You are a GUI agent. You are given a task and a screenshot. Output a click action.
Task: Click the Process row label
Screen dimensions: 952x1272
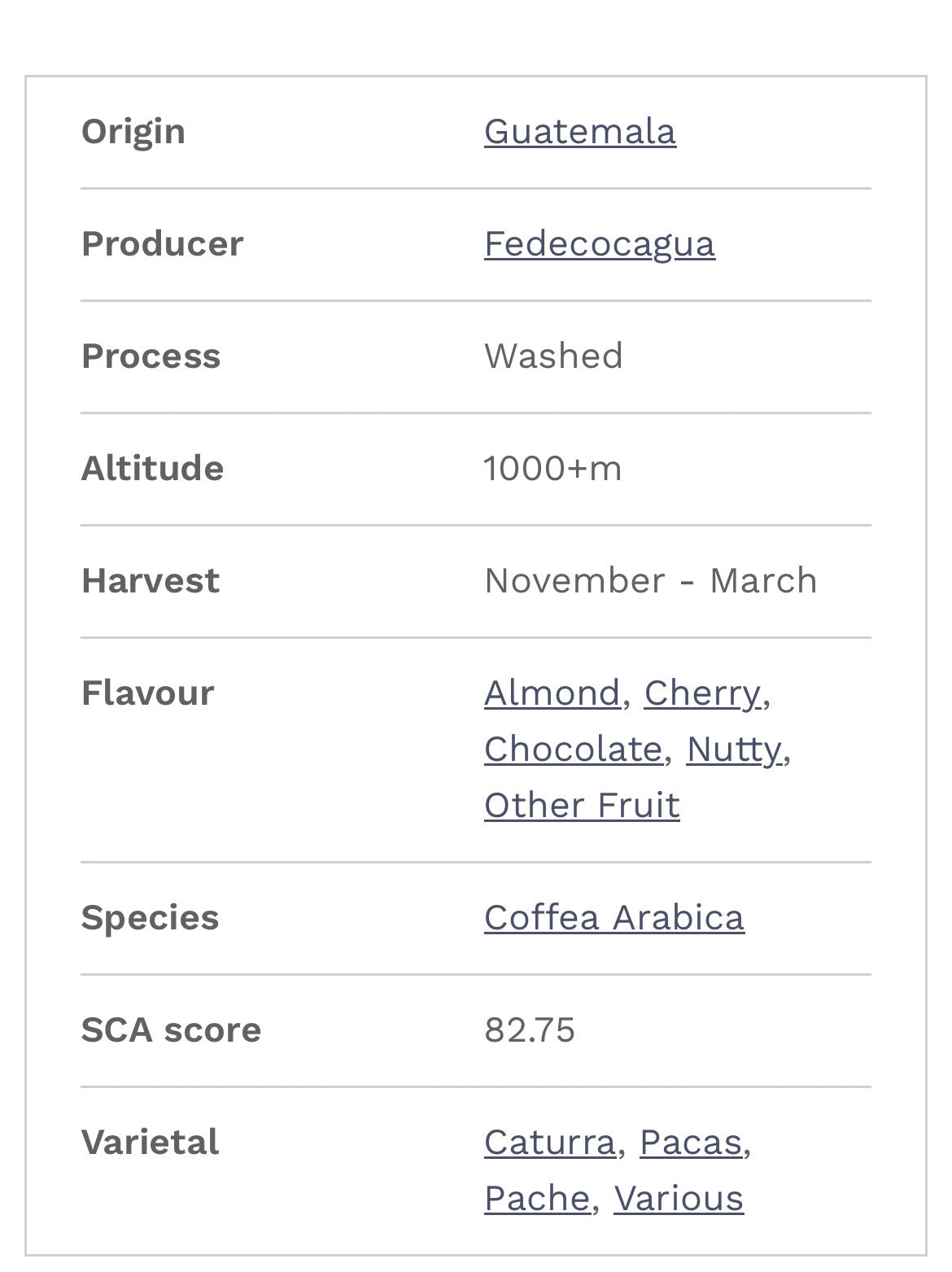click(x=151, y=355)
